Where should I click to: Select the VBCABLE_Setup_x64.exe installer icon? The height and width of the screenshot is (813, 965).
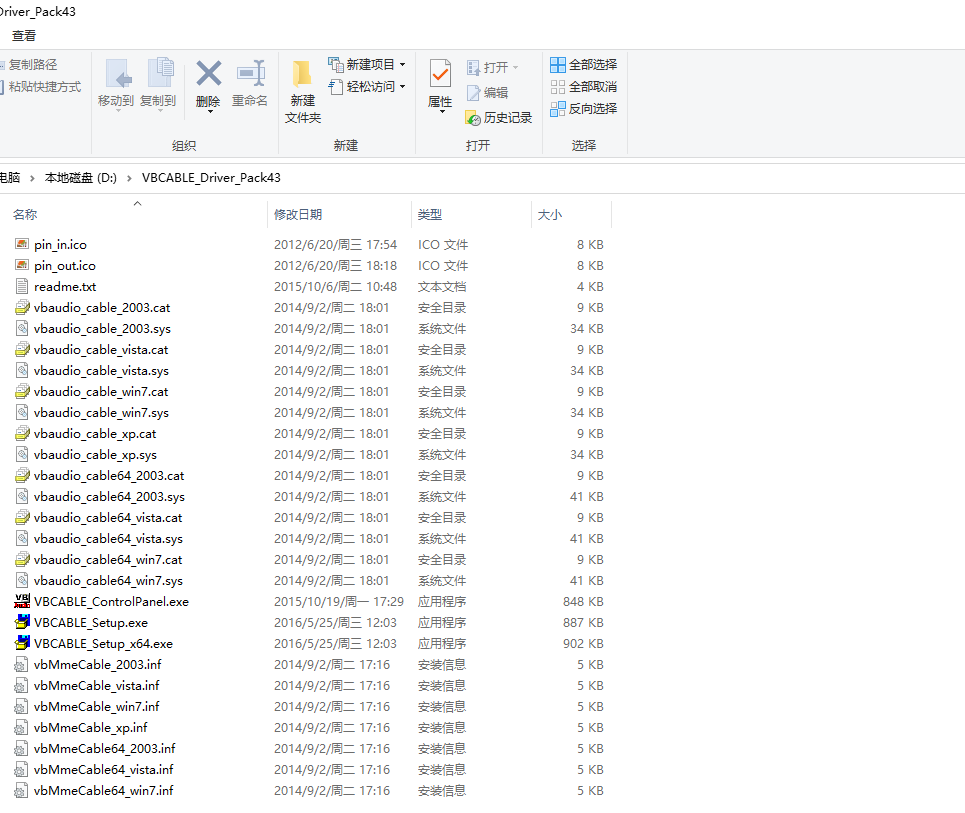pyautogui.click(x=22, y=643)
